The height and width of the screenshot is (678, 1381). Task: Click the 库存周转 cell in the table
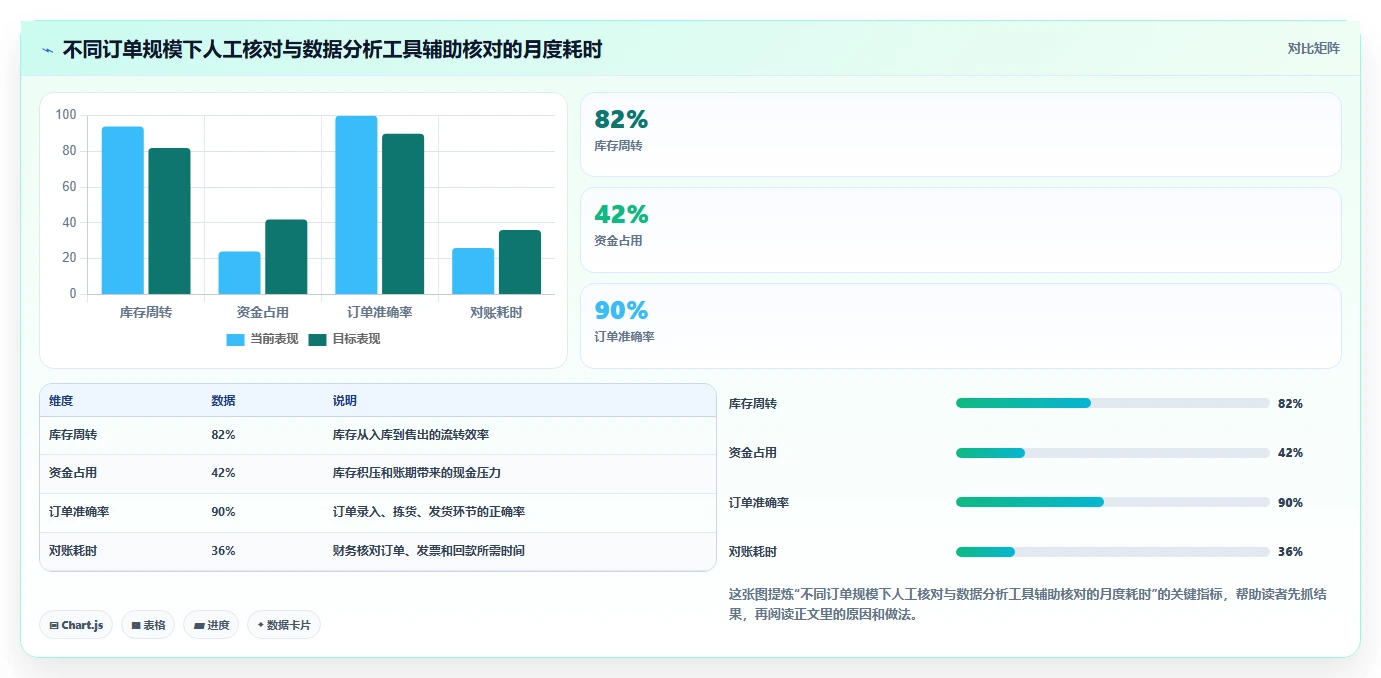(x=73, y=435)
